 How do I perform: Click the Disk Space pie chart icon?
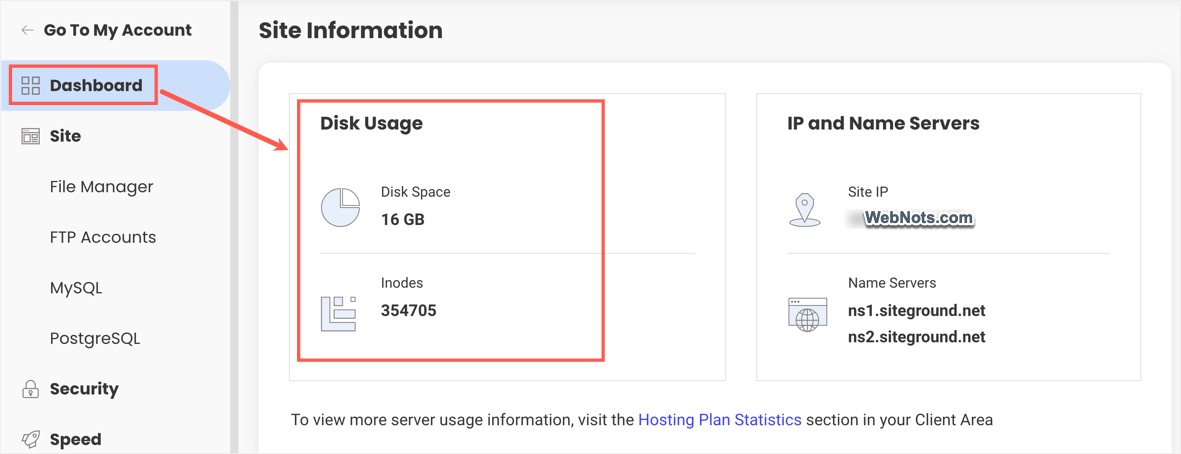[x=340, y=206]
